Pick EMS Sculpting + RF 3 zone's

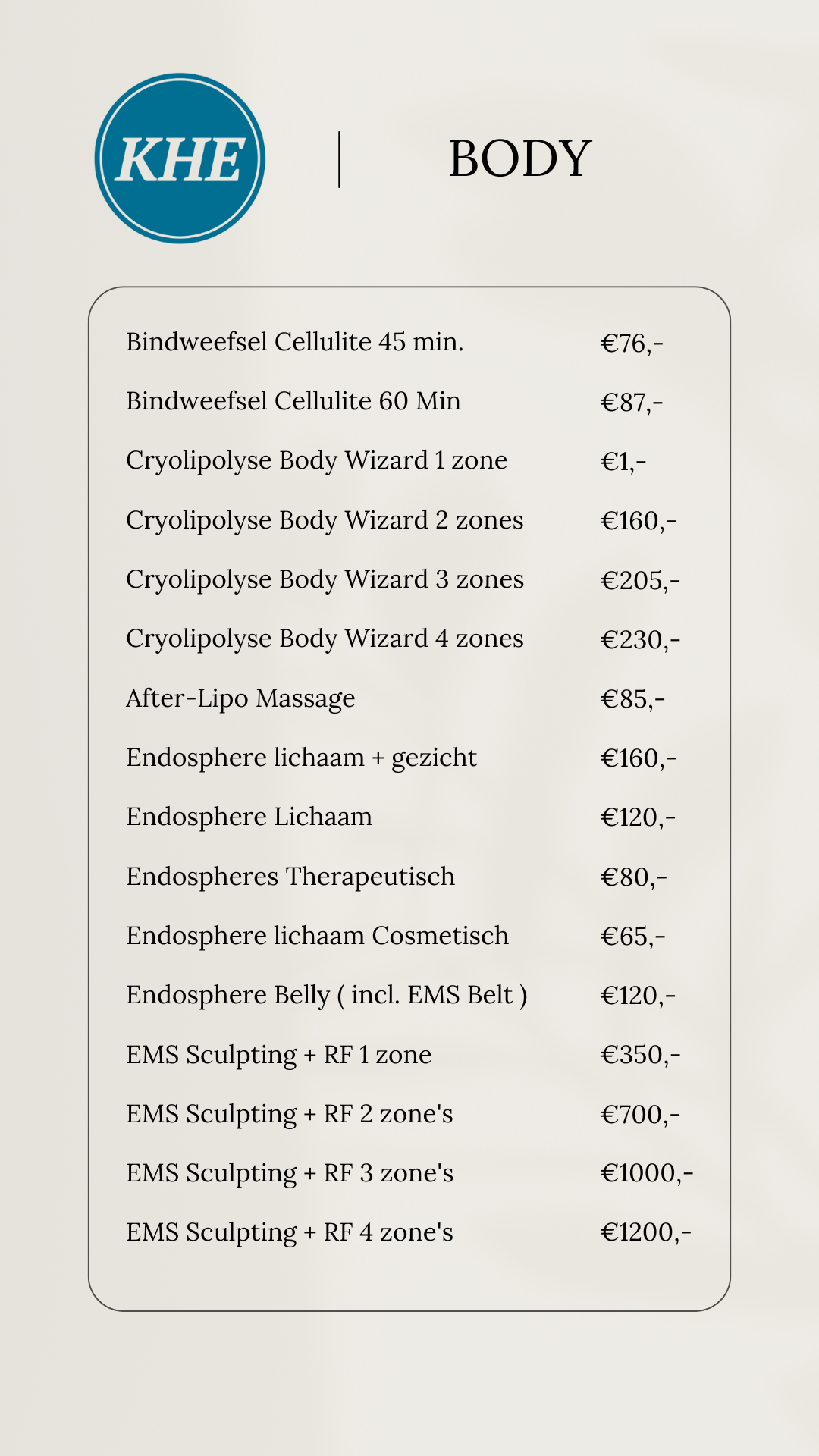tap(290, 1173)
